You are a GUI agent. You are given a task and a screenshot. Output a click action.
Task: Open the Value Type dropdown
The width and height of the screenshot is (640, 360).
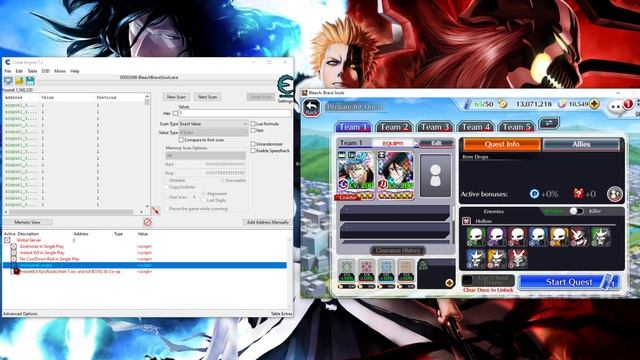tap(213, 133)
